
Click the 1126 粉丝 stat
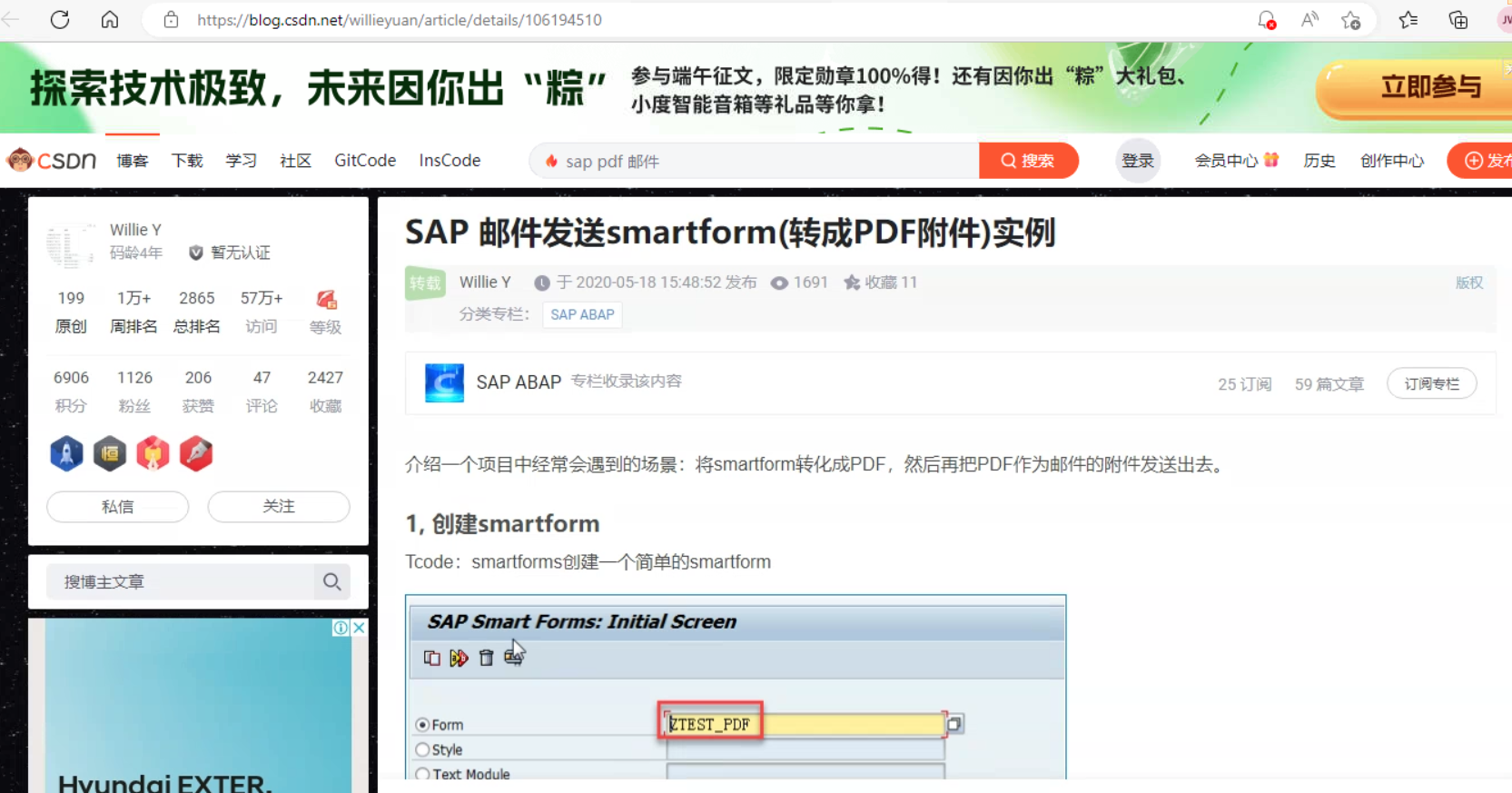134,391
